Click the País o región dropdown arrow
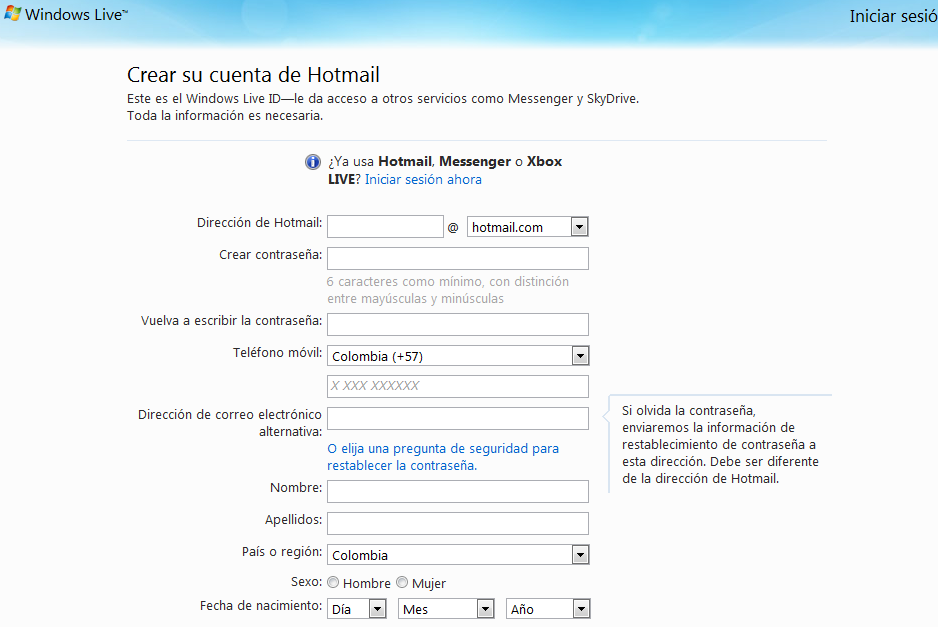This screenshot has width=938, height=627. (581, 554)
